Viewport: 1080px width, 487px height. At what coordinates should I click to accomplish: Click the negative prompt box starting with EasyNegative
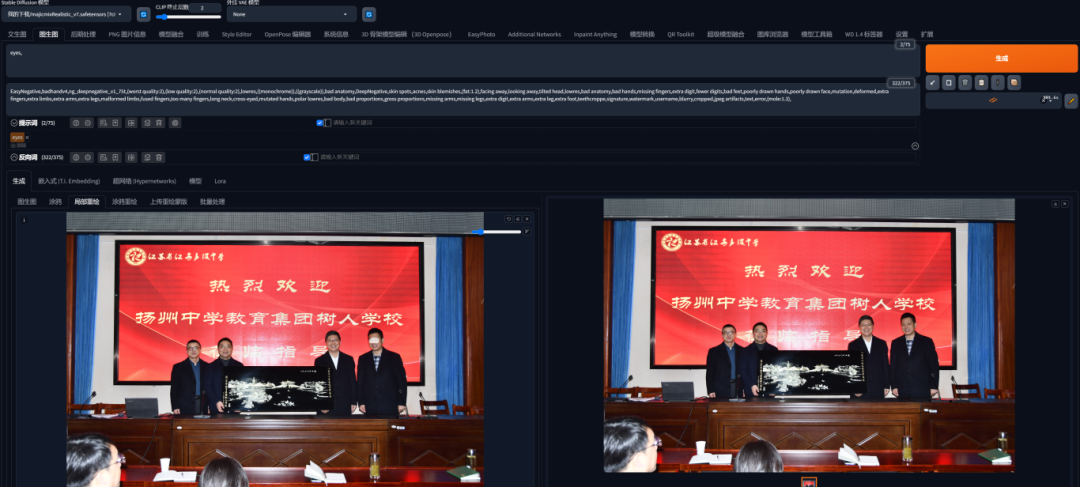(463, 100)
